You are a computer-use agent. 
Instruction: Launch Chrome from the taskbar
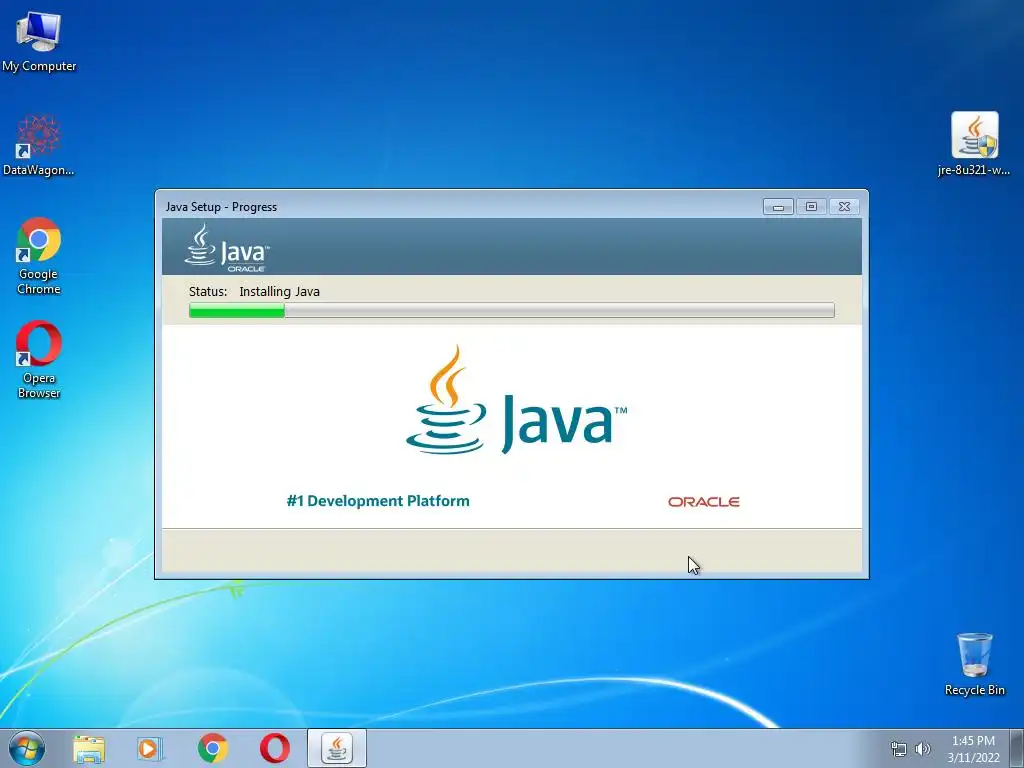click(x=212, y=748)
